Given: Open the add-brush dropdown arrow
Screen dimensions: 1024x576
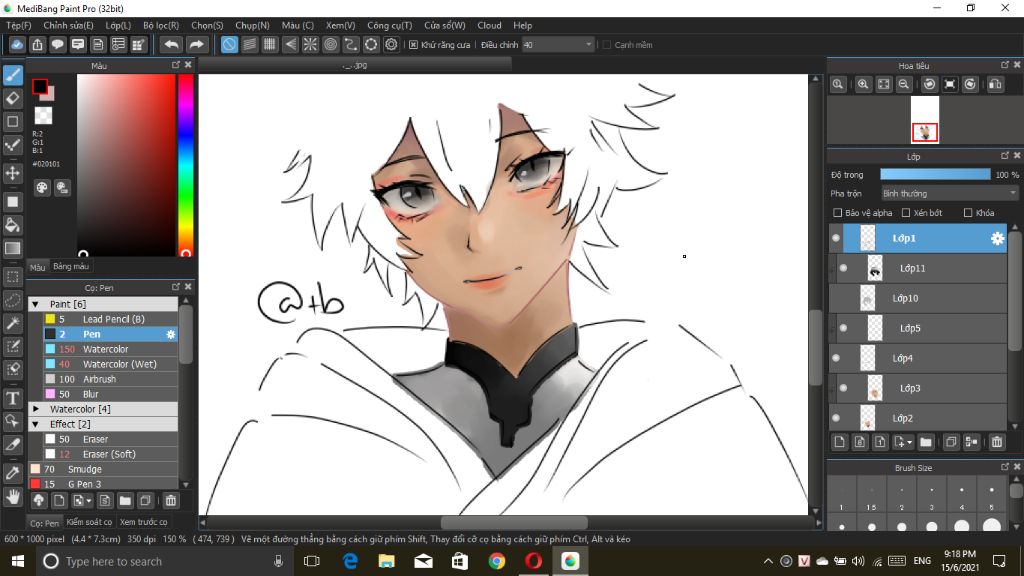Looking at the screenshot, I should [x=88, y=502].
